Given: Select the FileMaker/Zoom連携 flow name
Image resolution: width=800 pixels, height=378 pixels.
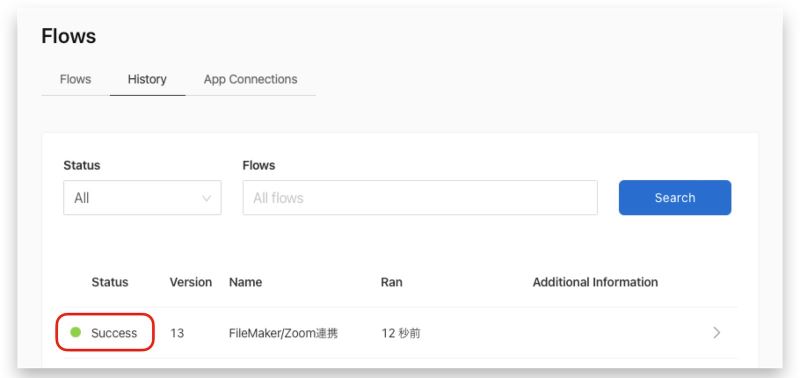Looking at the screenshot, I should pyautogui.click(x=283, y=333).
